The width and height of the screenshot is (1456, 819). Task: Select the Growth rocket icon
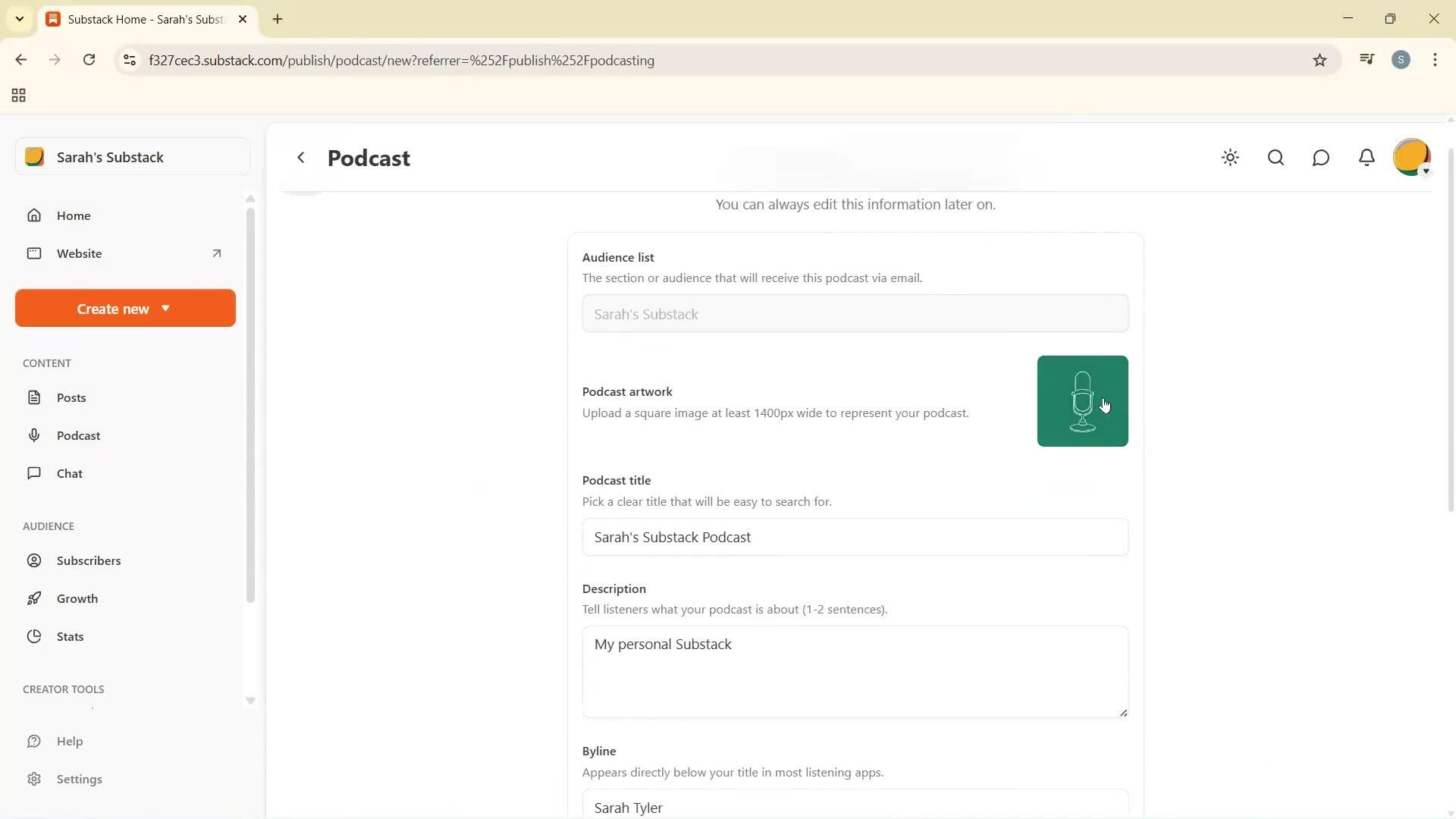[35, 598]
